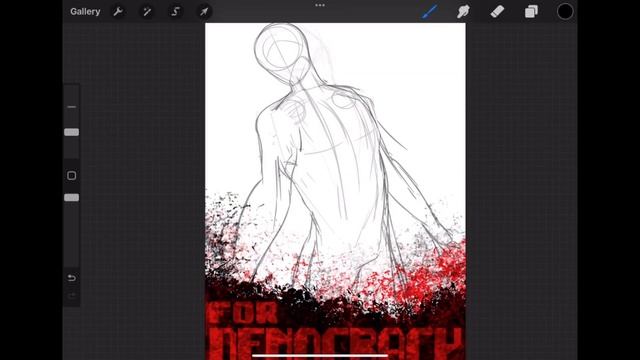Undo the last stroke with sidebar arrow
This screenshot has width=640, height=360.
[x=71, y=278]
